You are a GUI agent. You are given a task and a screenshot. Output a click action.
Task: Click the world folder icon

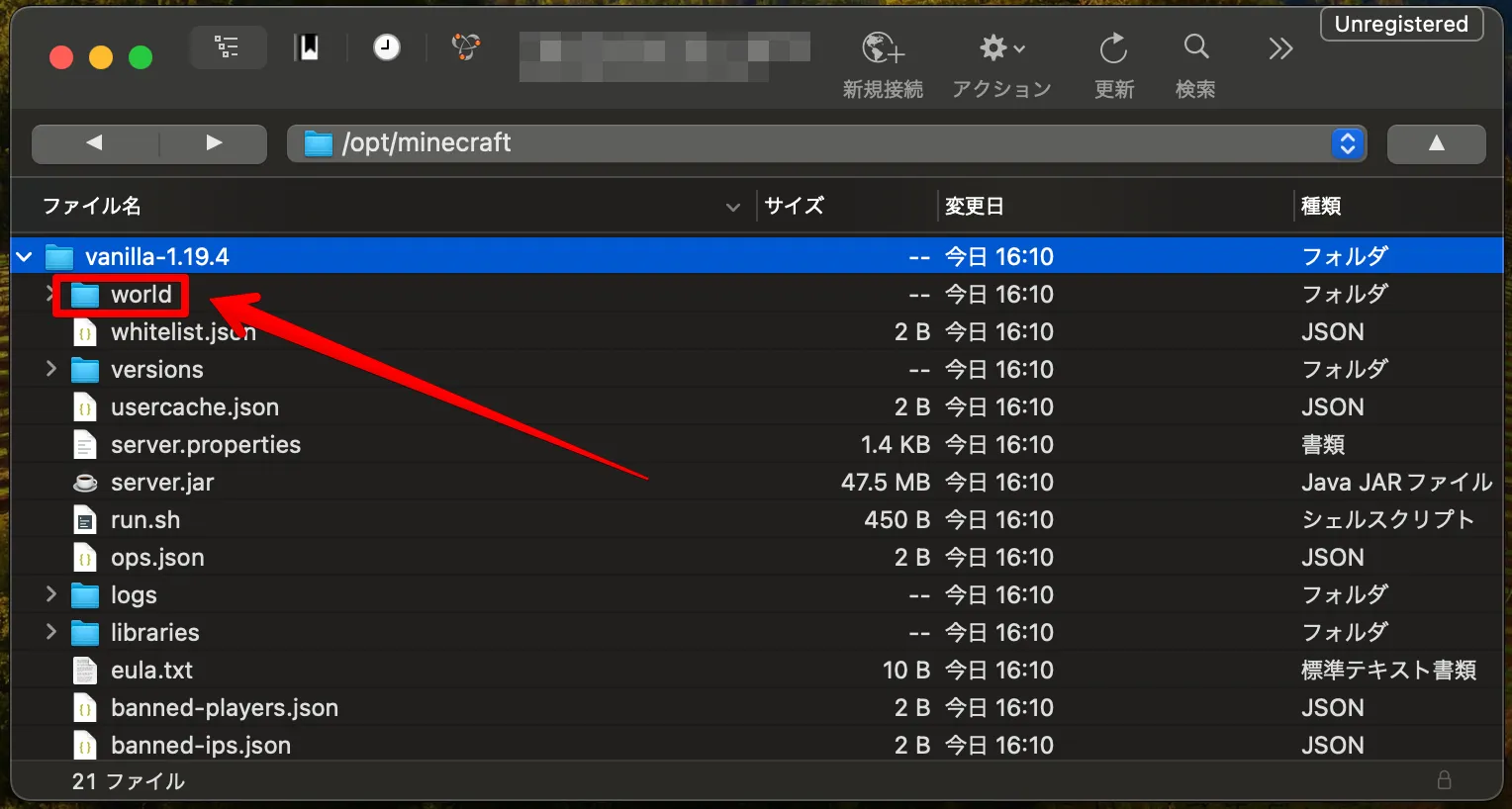(x=85, y=295)
